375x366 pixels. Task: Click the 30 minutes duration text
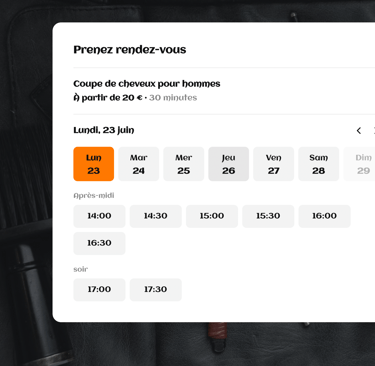(173, 98)
